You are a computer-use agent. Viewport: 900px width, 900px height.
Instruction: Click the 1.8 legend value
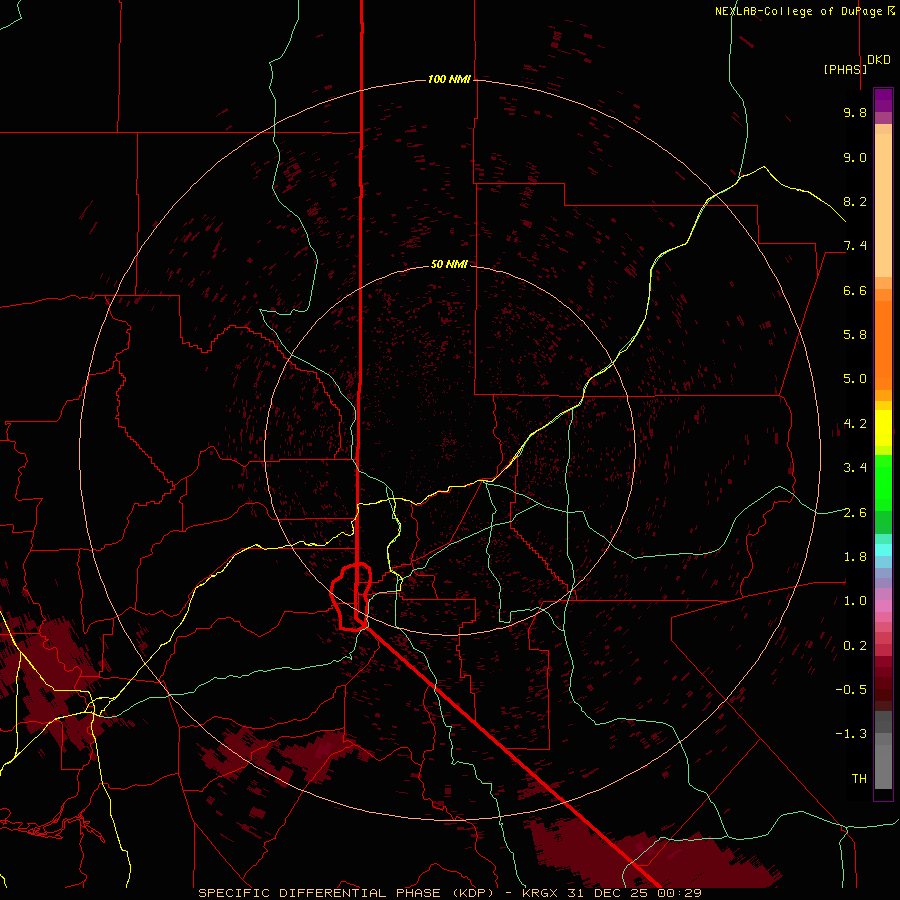click(855, 557)
